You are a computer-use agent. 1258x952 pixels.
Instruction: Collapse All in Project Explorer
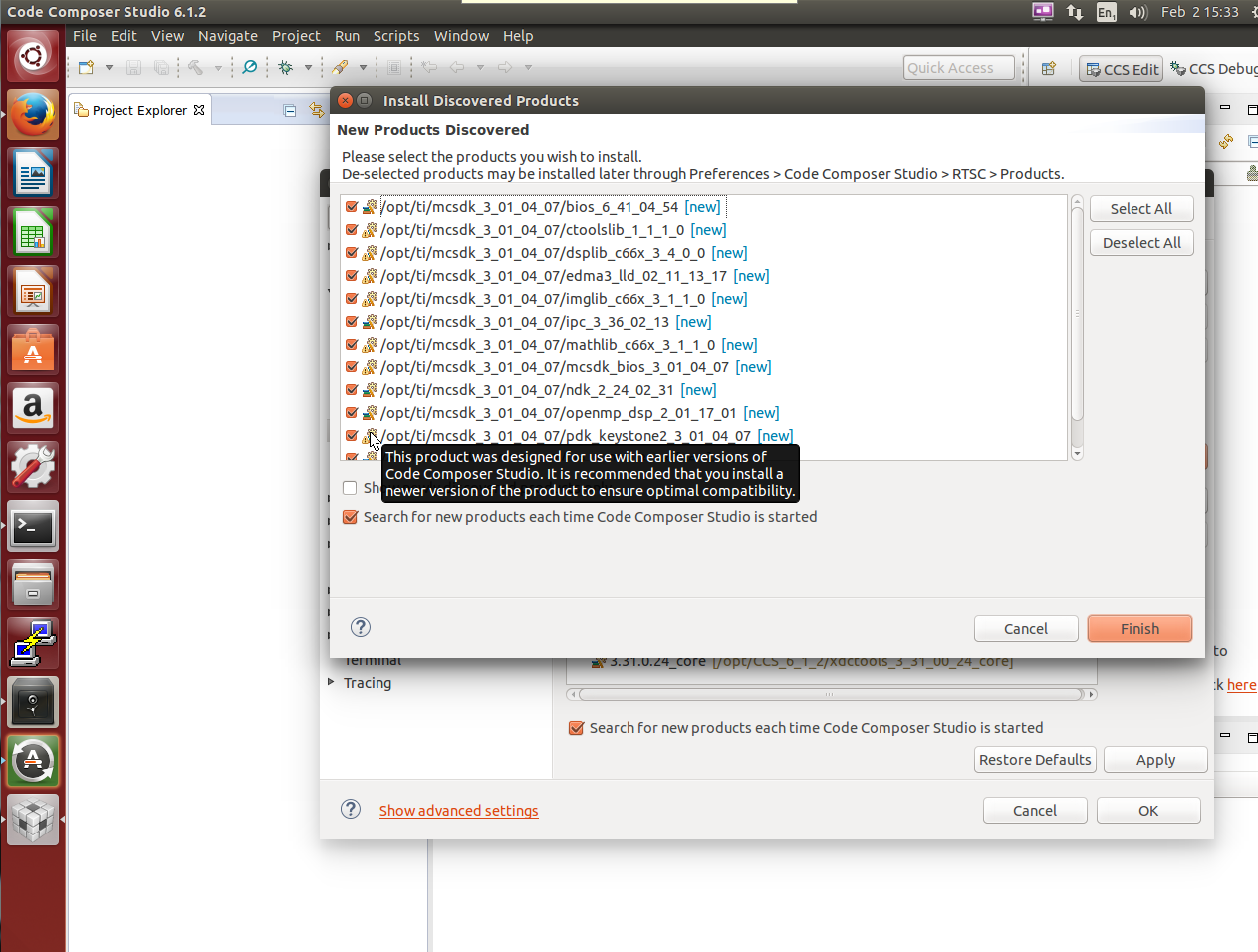(x=289, y=110)
